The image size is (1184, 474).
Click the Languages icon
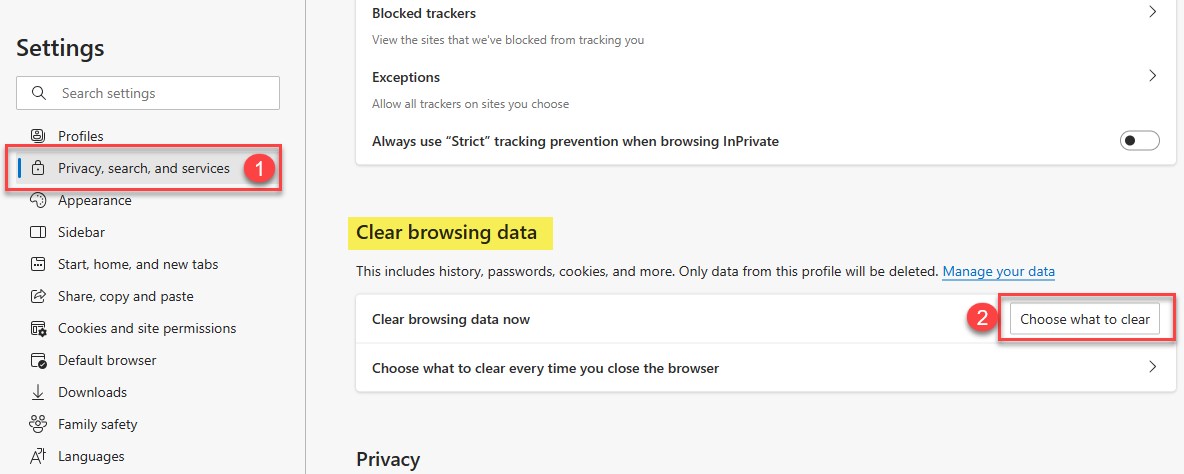[38, 456]
